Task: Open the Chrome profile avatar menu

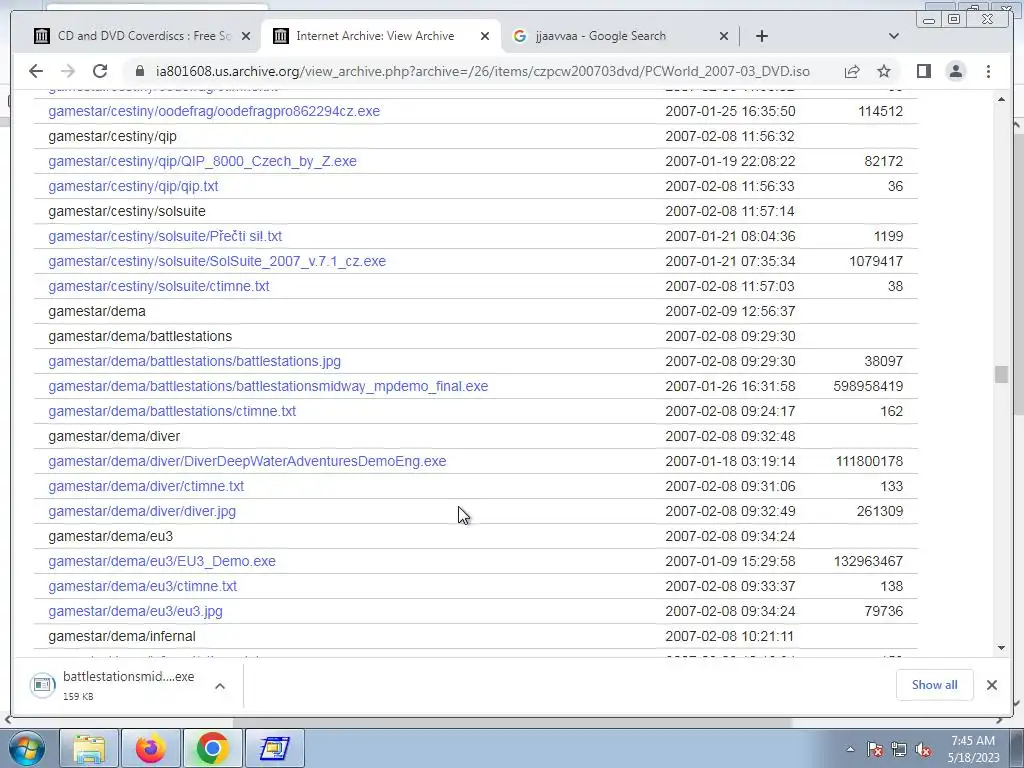Action: 956,71
